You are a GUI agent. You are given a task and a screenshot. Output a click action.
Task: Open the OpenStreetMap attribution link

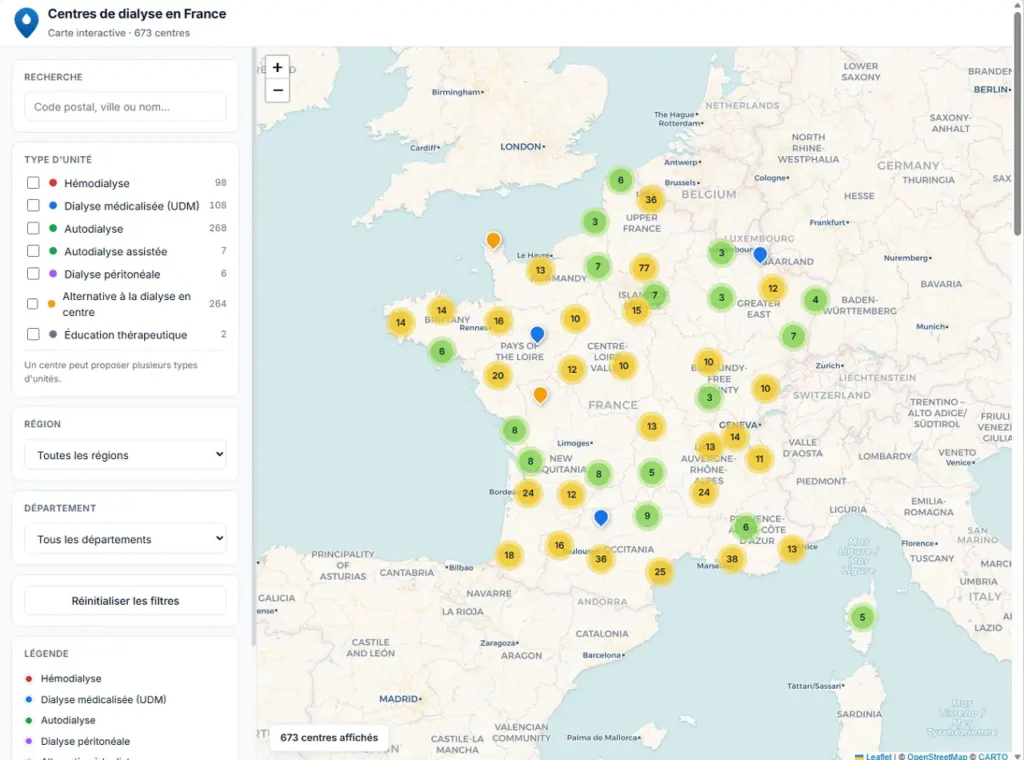937,756
